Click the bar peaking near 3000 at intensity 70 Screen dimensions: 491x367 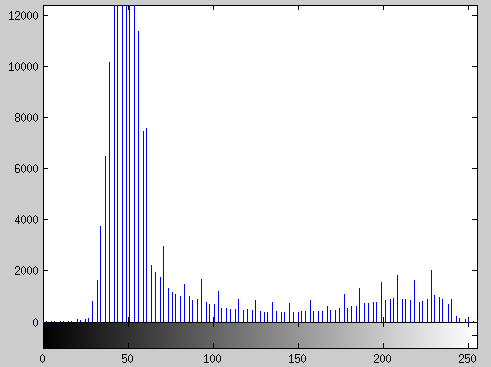pyautogui.click(x=163, y=284)
